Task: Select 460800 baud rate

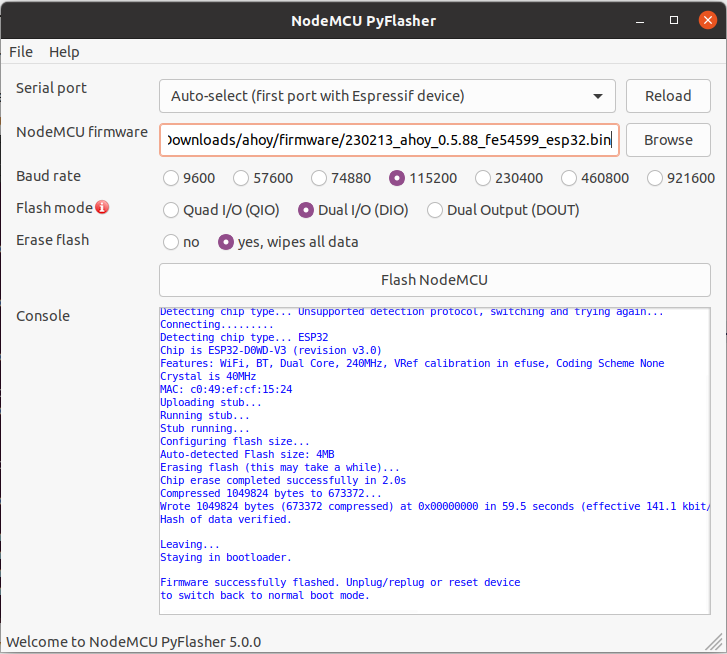Action: coord(595,178)
